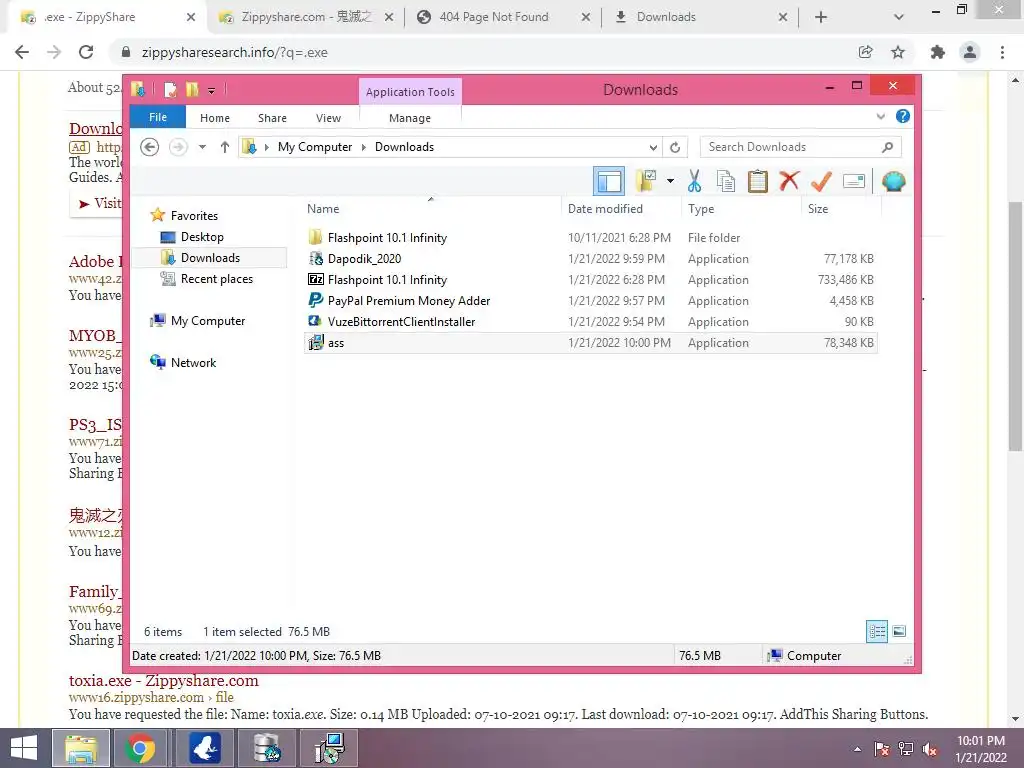The height and width of the screenshot is (768, 1024).
Task: Show hidden tray icons arrow
Action: (x=857, y=749)
